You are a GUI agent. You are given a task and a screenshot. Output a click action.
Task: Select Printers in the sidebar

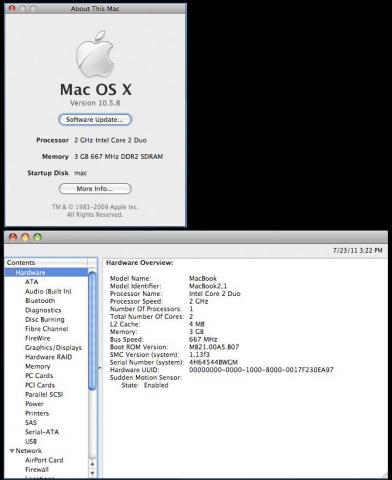point(37,413)
